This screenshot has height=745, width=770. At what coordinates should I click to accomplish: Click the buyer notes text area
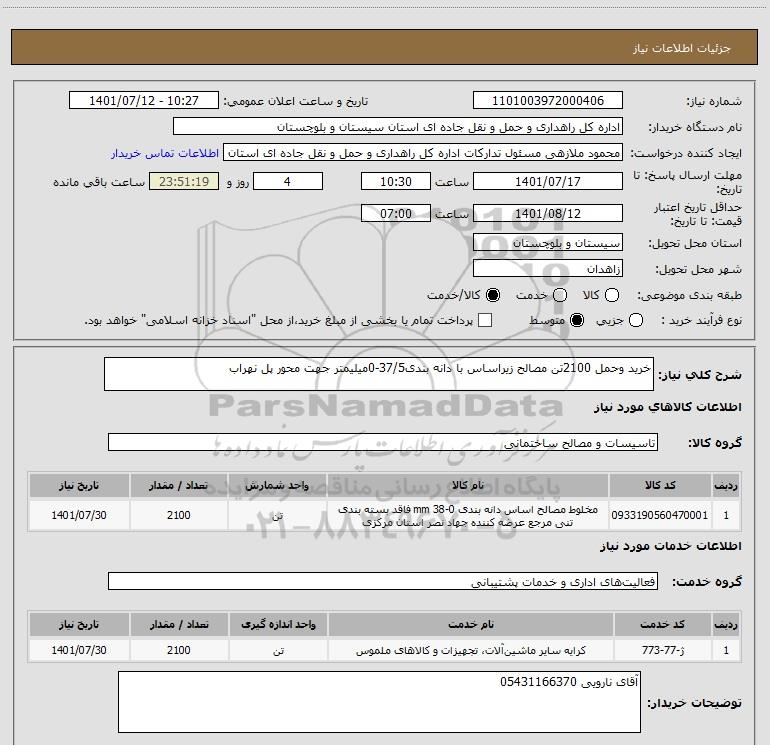pyautogui.click(x=379, y=702)
